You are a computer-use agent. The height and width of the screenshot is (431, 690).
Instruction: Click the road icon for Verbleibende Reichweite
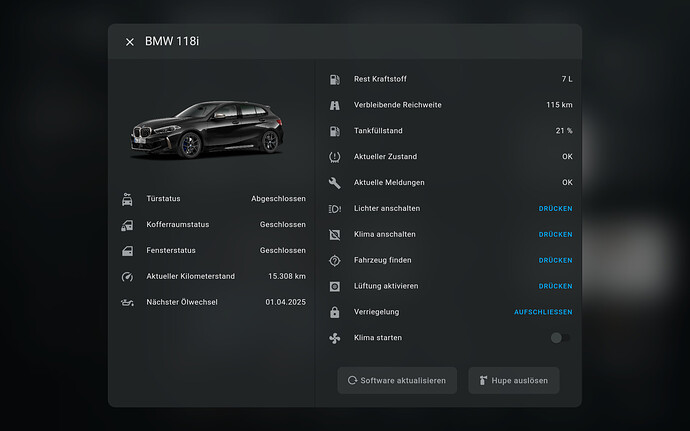[x=334, y=105]
